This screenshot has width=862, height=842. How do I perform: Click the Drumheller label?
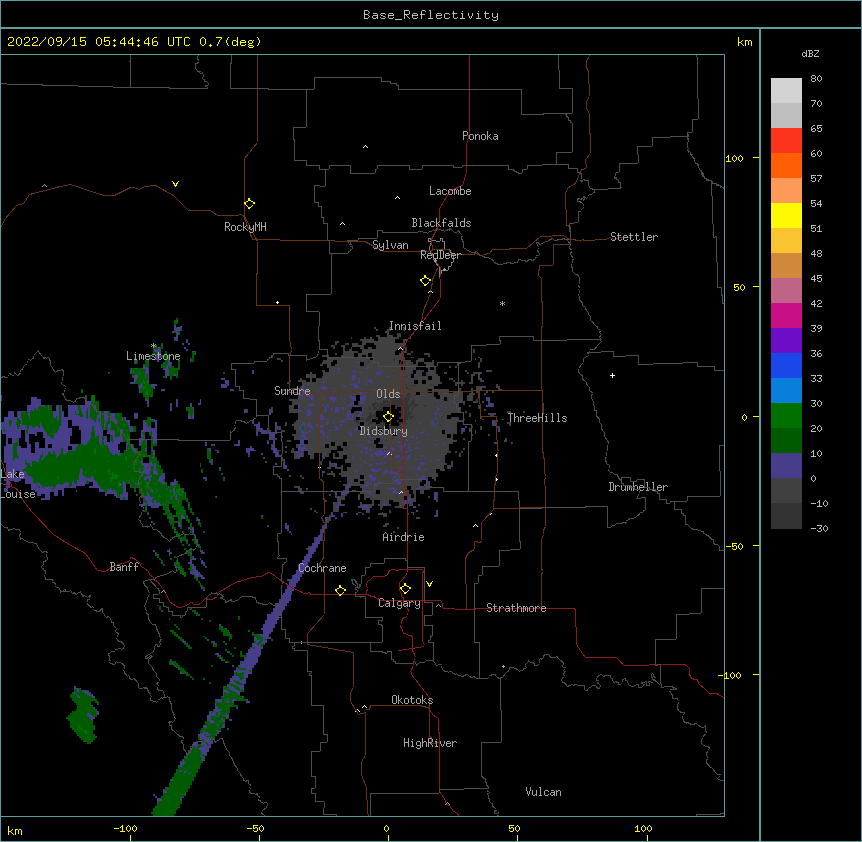(x=638, y=487)
